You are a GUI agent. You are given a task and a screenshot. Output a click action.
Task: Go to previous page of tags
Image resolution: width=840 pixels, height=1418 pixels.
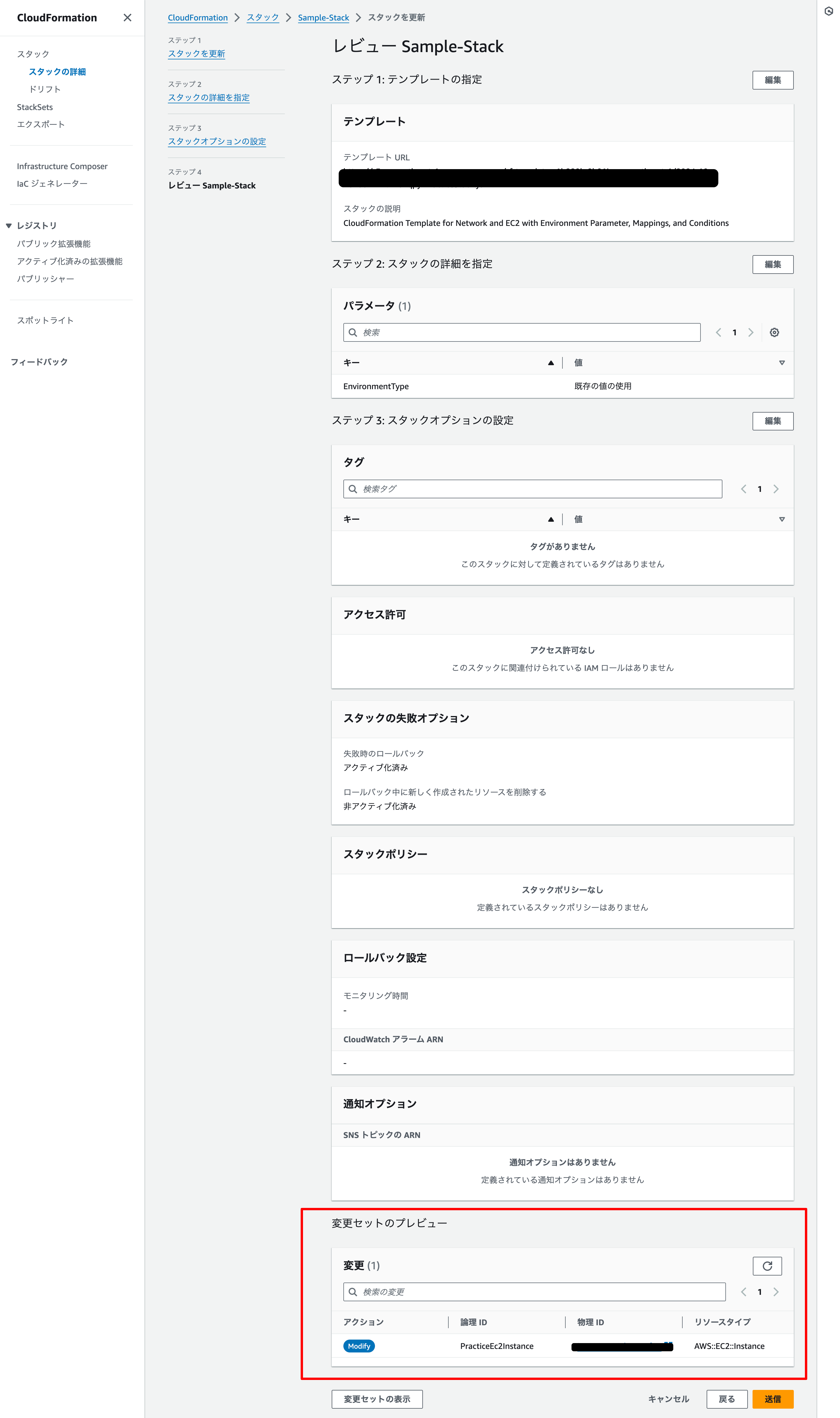click(x=743, y=489)
